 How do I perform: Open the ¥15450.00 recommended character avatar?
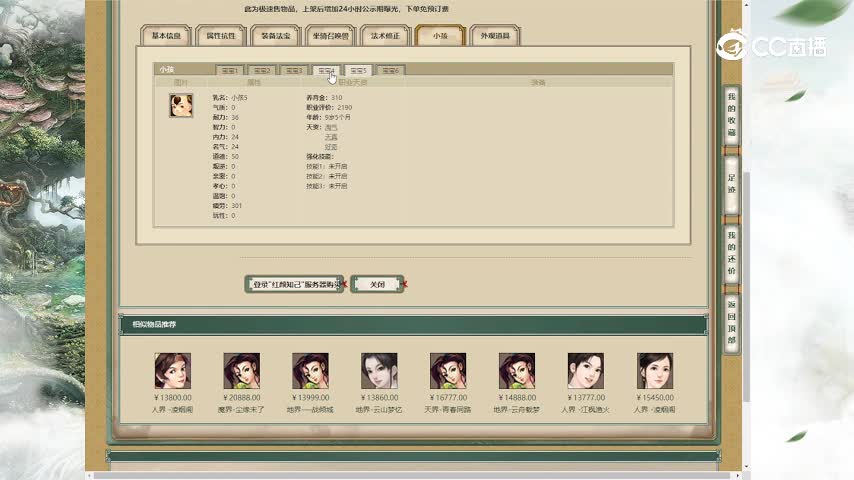[655, 370]
